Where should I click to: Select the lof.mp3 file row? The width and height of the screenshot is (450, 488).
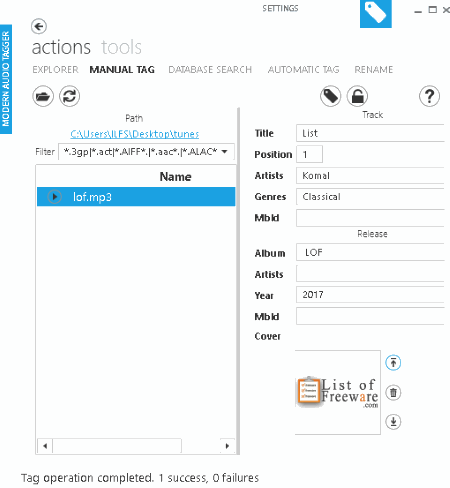coord(136,197)
